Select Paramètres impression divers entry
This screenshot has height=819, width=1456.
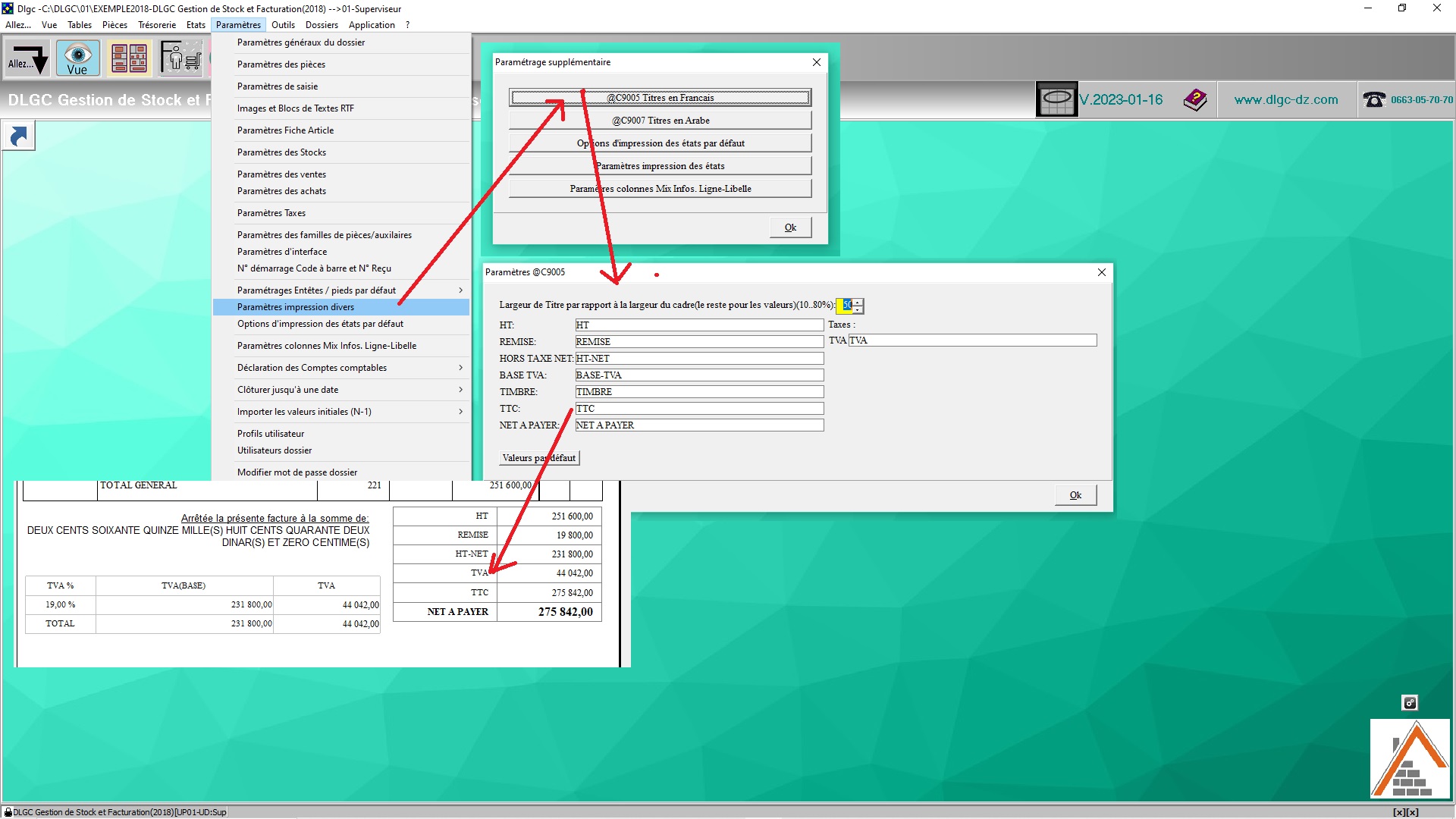click(x=341, y=307)
